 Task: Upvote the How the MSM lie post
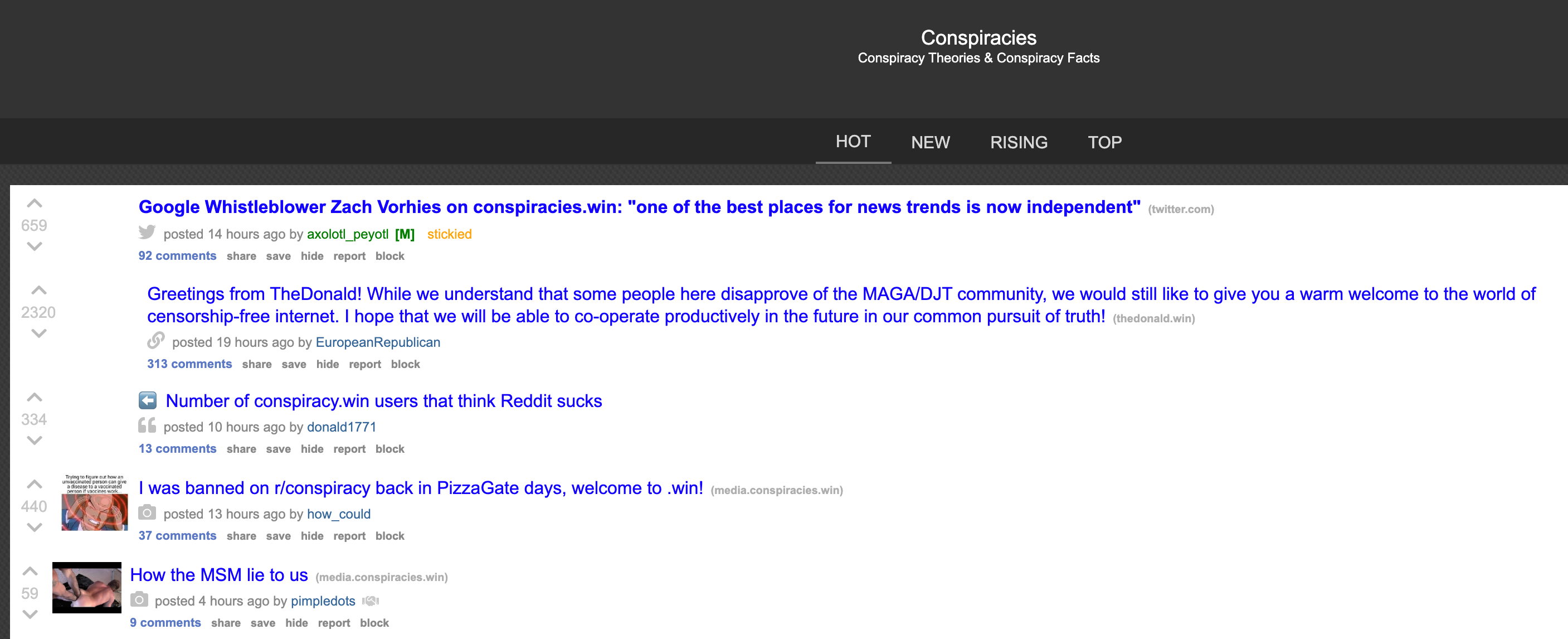(x=31, y=572)
